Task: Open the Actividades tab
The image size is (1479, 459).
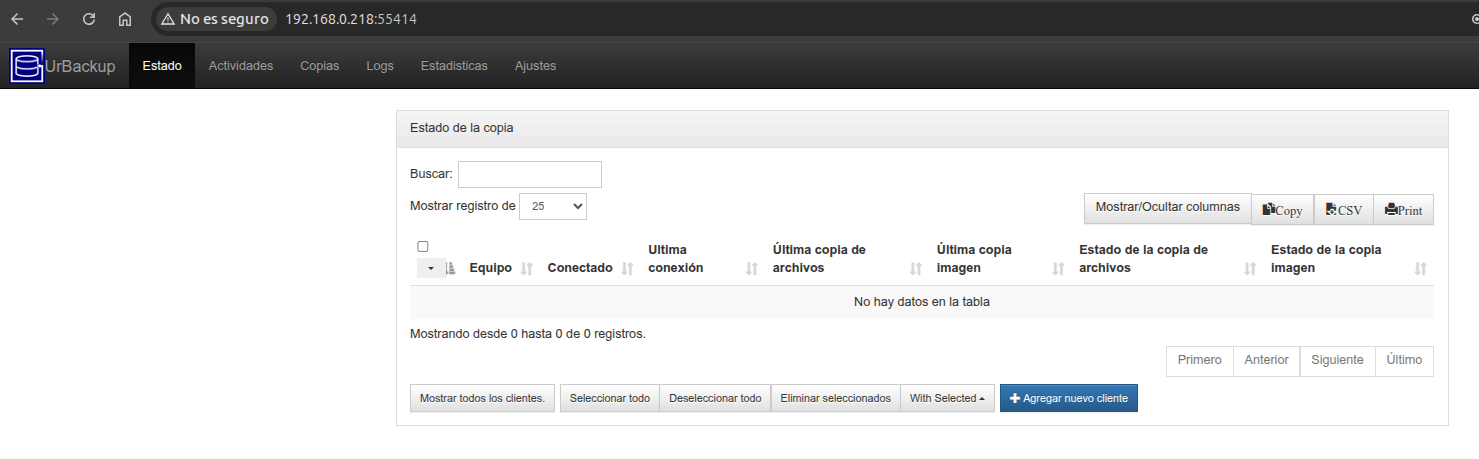Action: [x=240, y=66]
